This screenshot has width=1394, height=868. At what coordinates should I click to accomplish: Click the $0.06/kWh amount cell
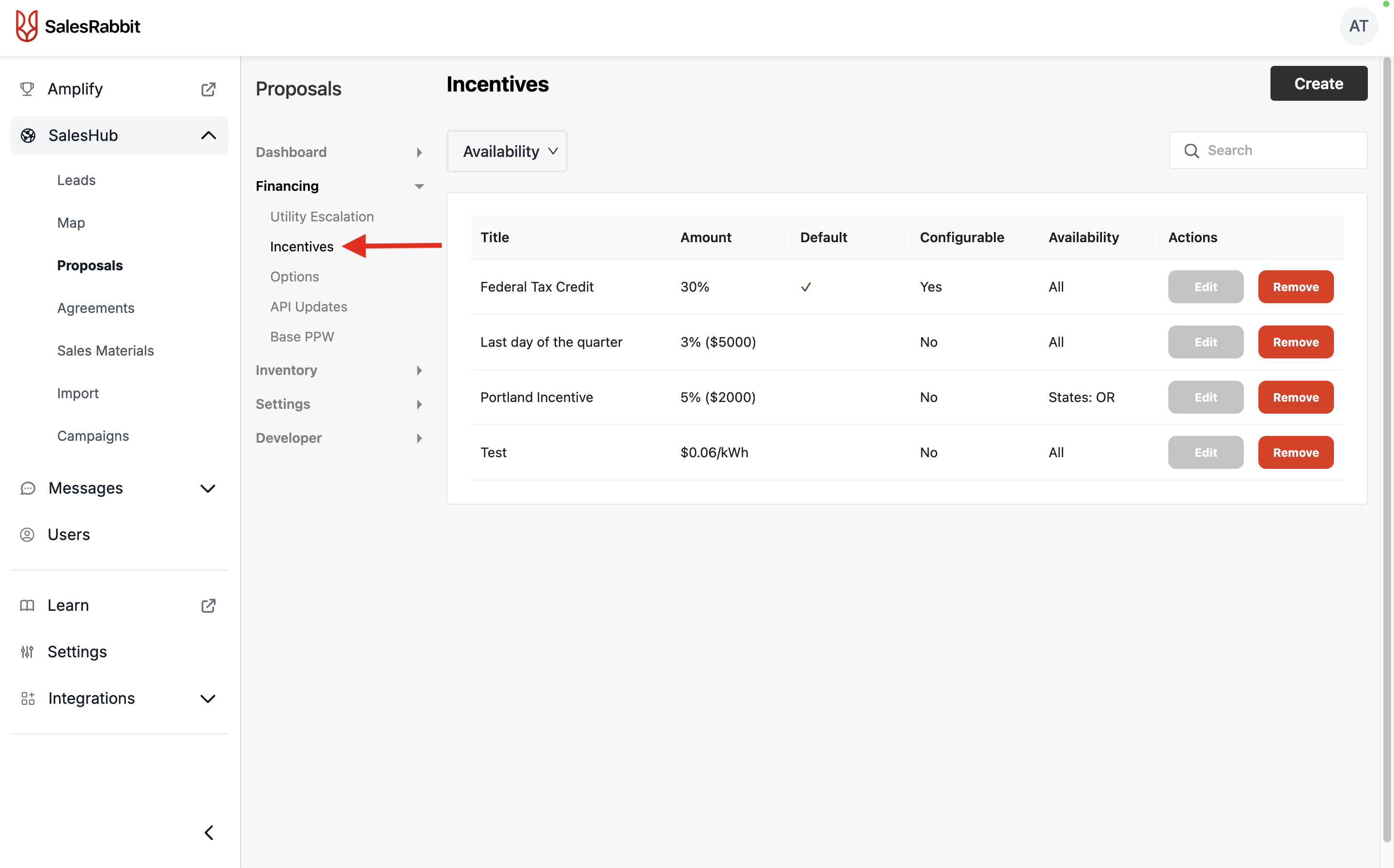tap(714, 452)
